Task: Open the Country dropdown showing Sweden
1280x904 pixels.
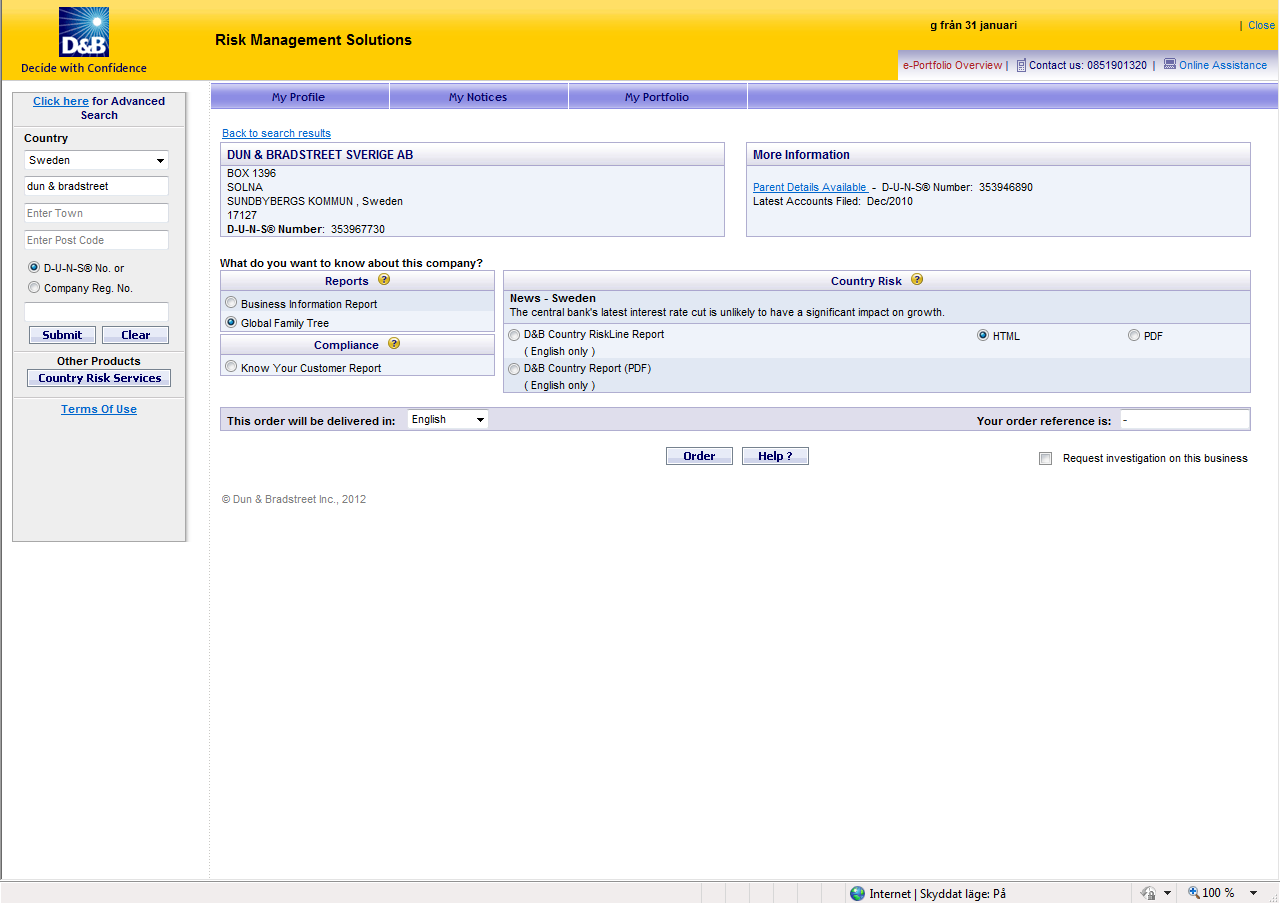Action: [x=96, y=160]
